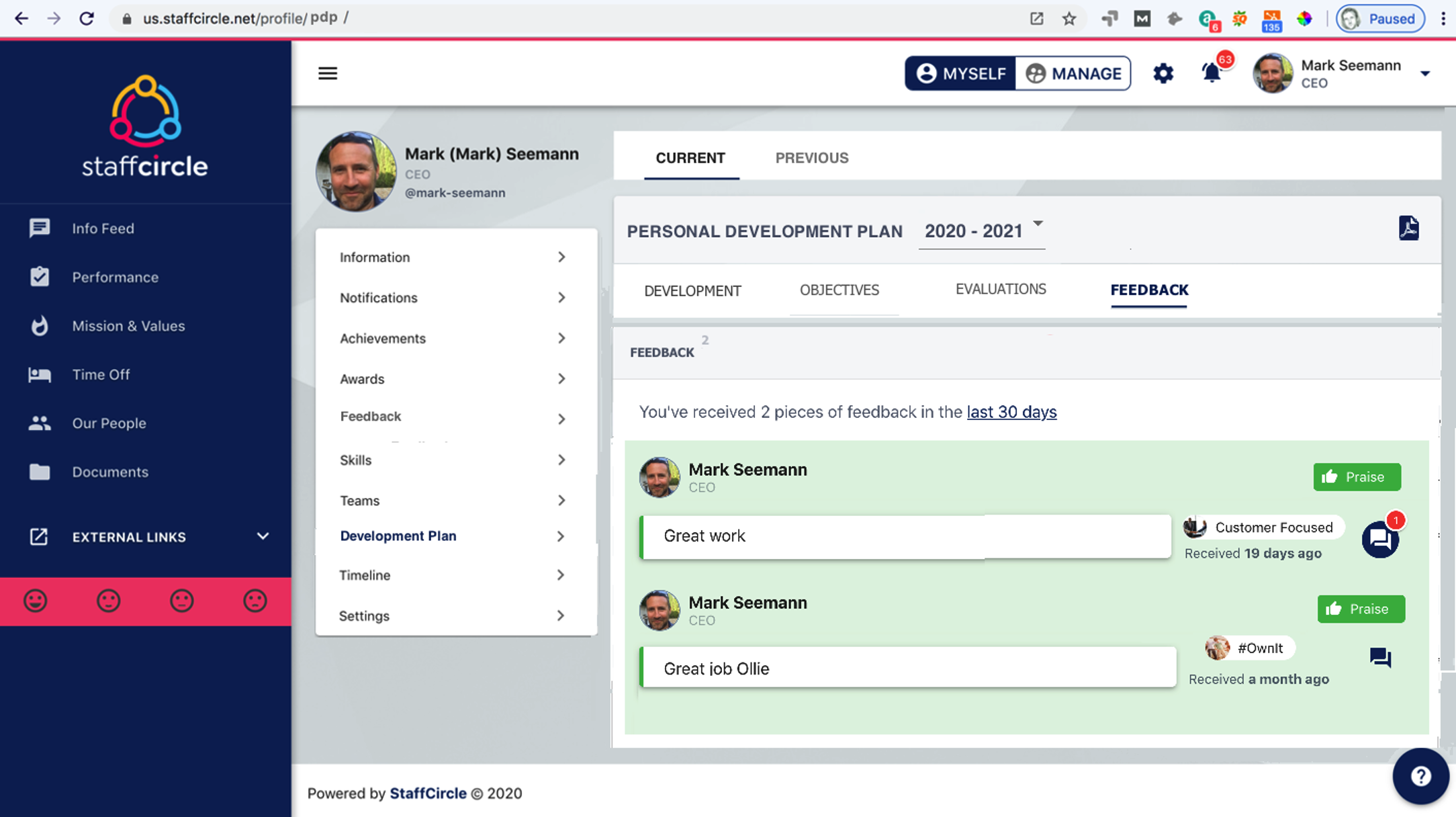Open the OBJECTIVES tab

click(x=839, y=290)
